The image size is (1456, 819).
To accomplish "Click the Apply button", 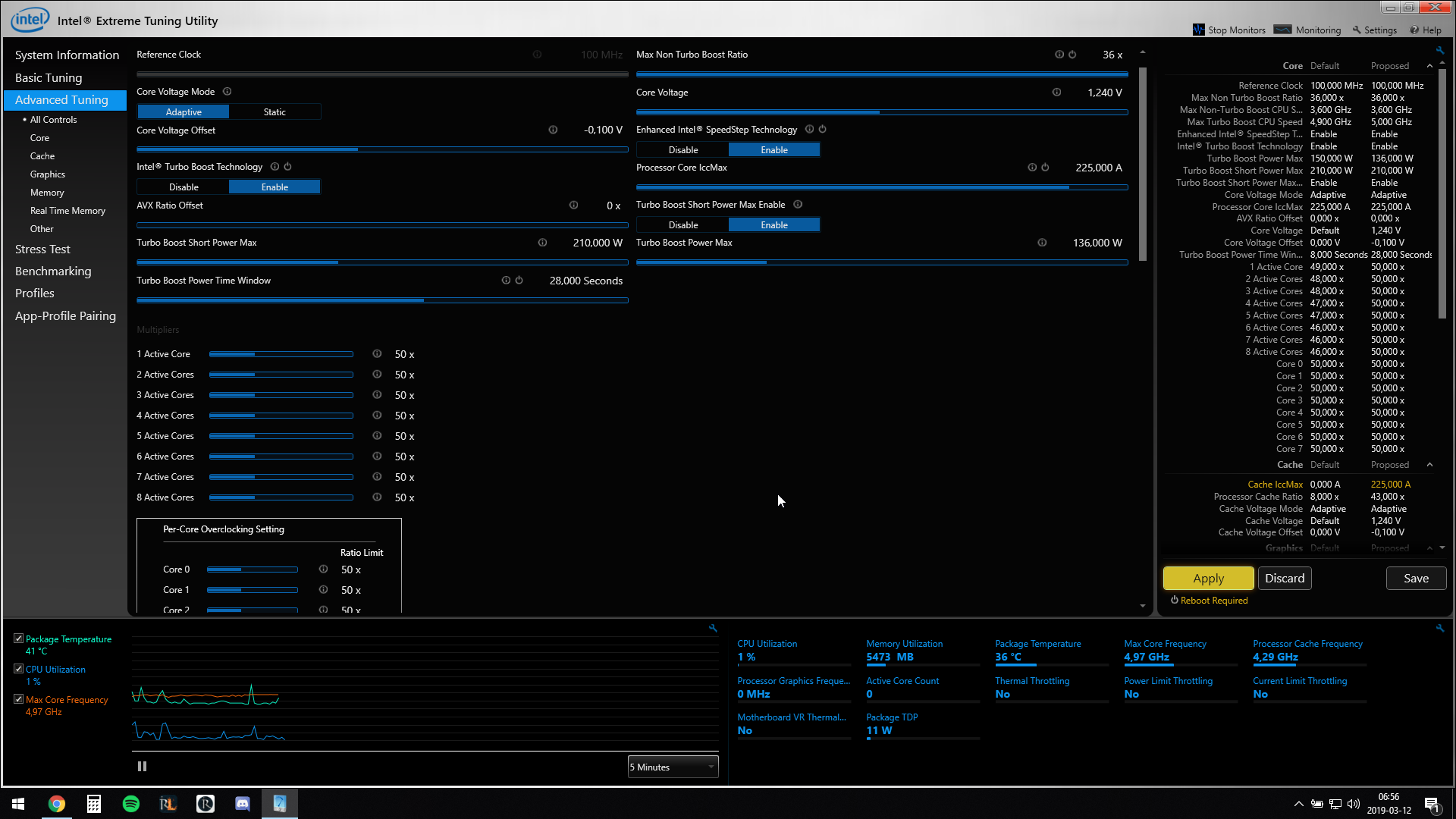I will [1208, 578].
